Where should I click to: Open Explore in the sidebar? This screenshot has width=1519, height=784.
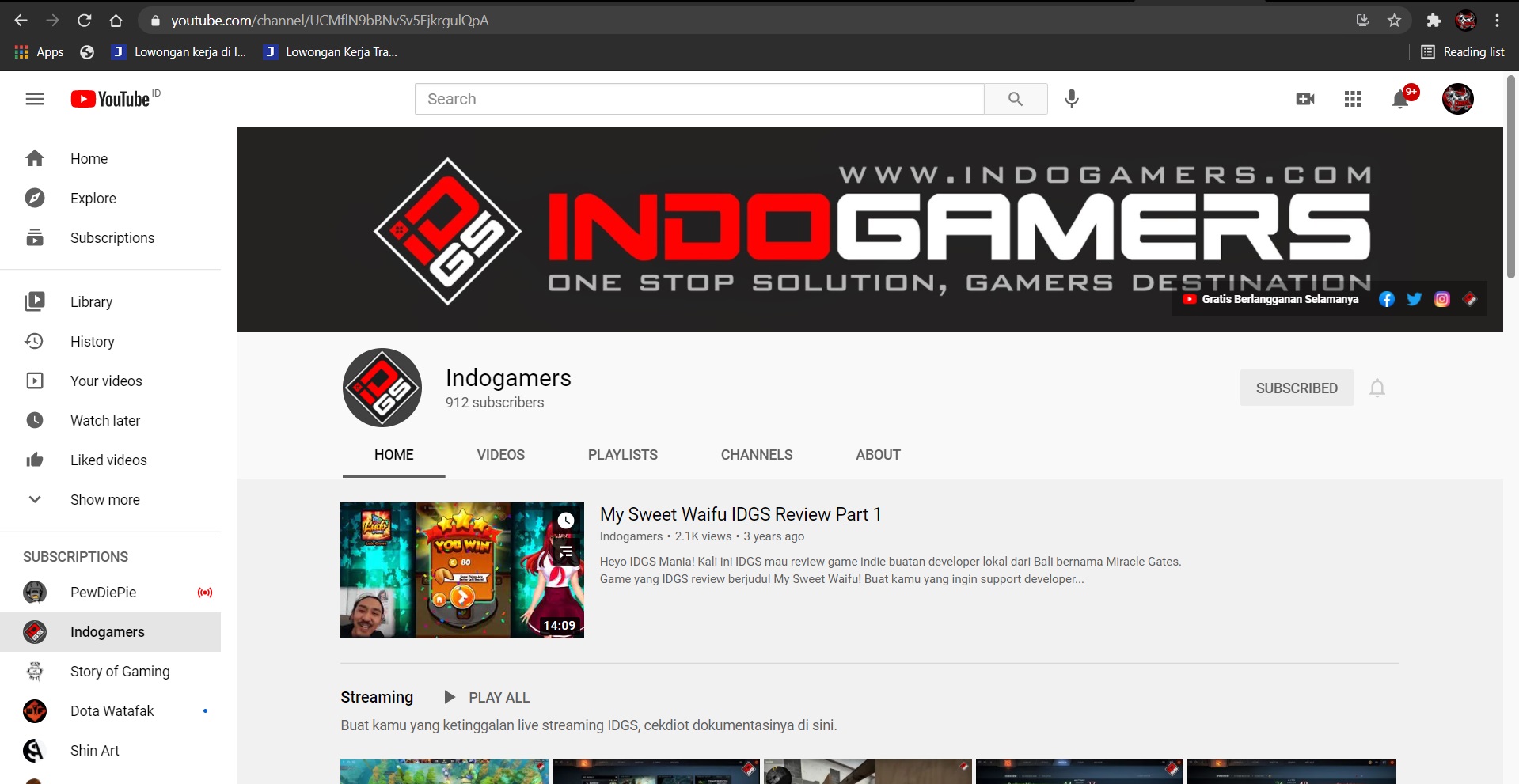(x=110, y=198)
